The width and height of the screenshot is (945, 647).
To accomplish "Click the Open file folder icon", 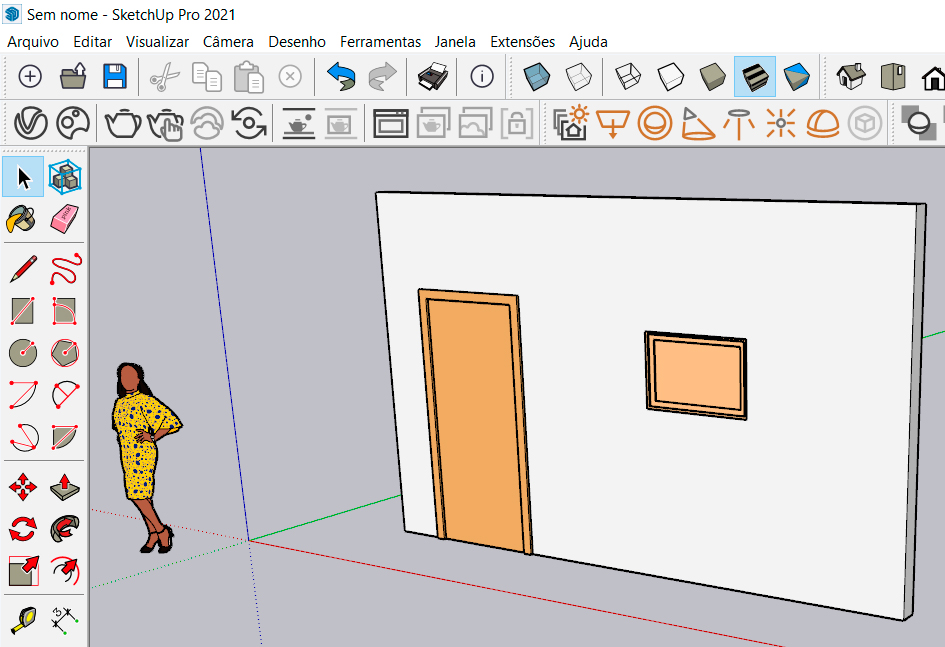I will (x=73, y=77).
